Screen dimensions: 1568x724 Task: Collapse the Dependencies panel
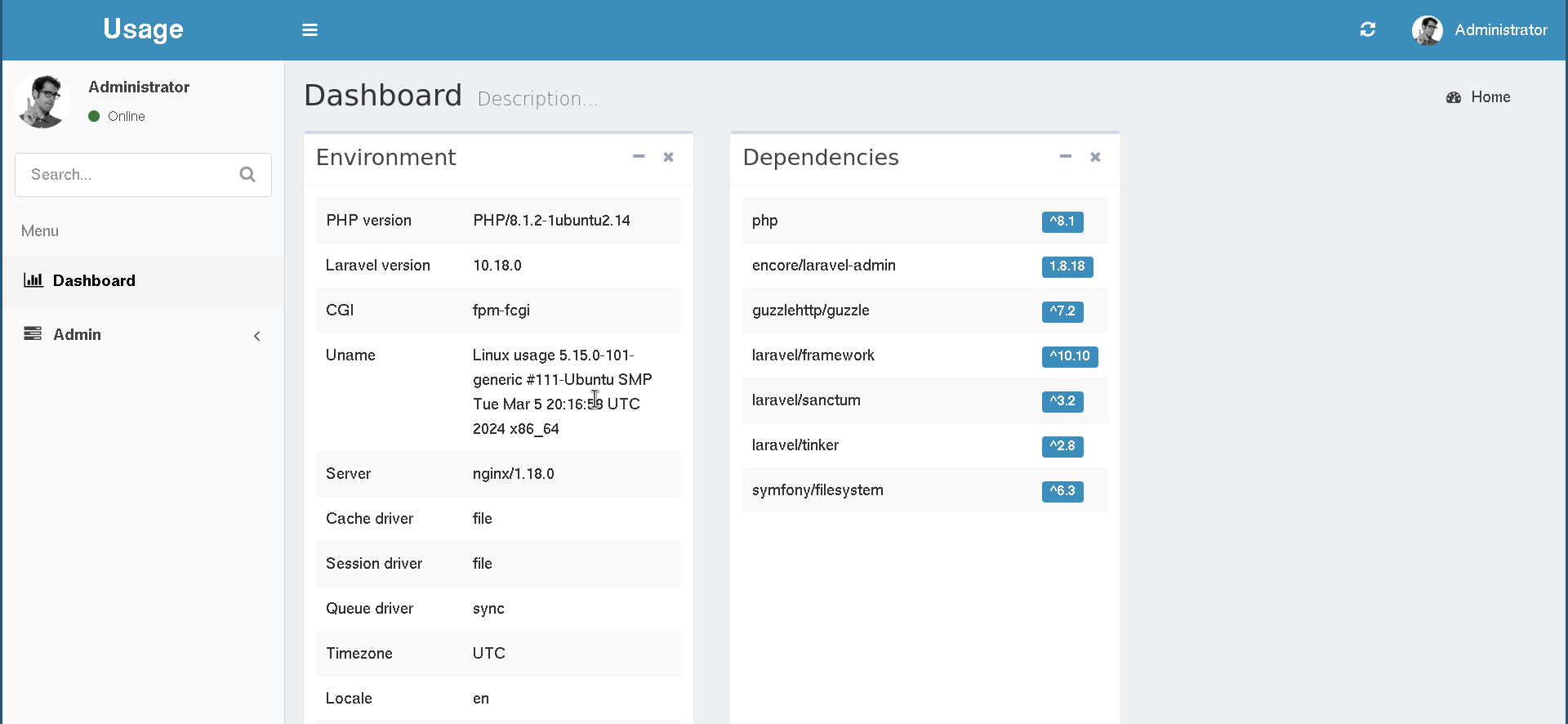[x=1066, y=156]
